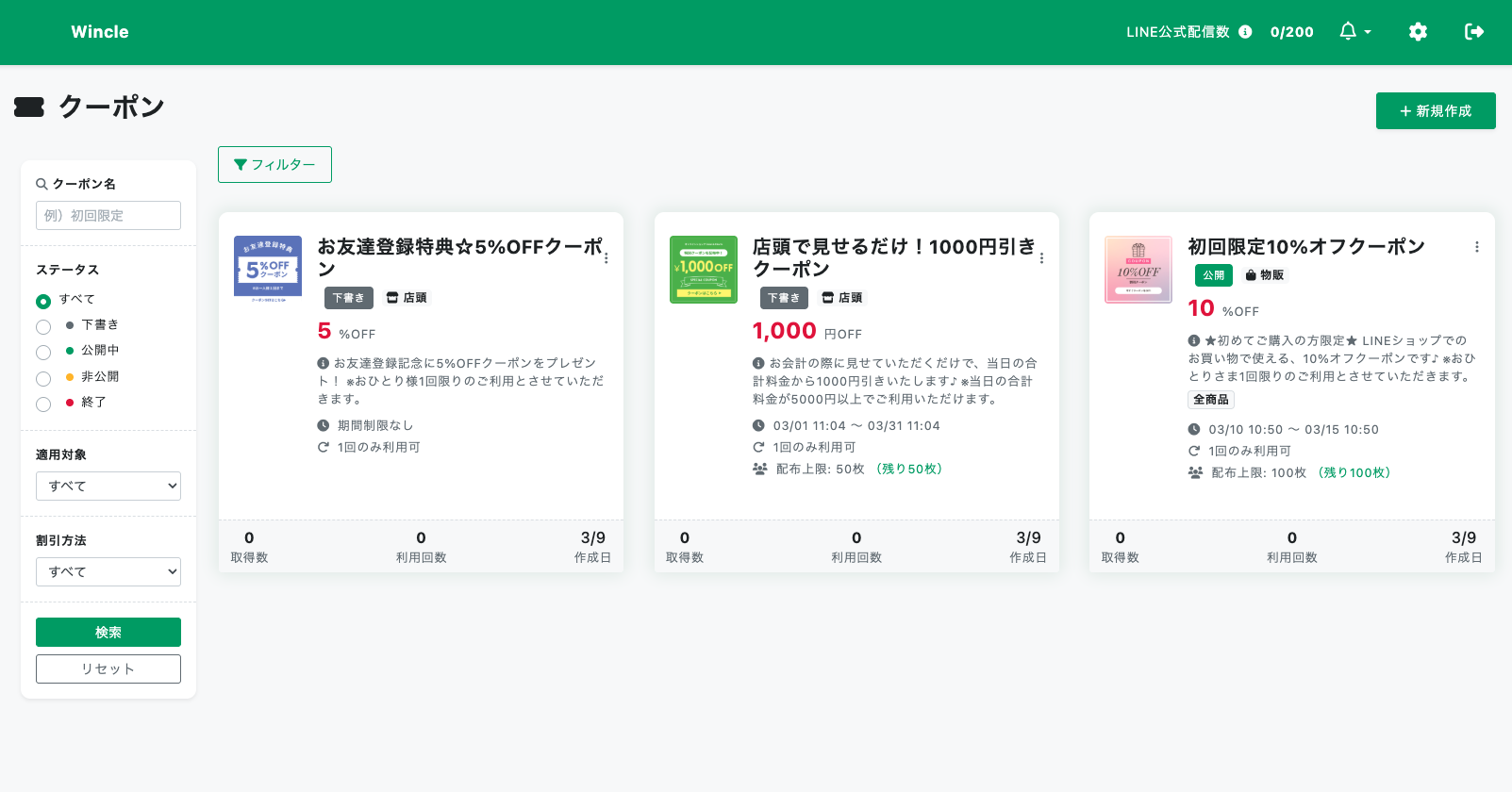Click the リセット button
Screen dimensions: 1512x792
point(108,668)
